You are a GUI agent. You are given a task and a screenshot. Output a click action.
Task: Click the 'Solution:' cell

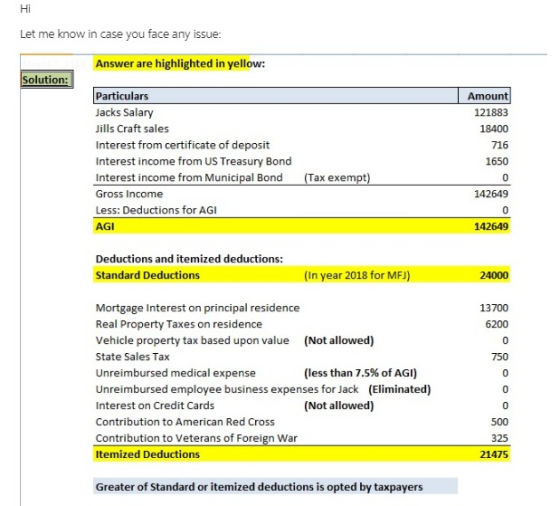(x=47, y=80)
